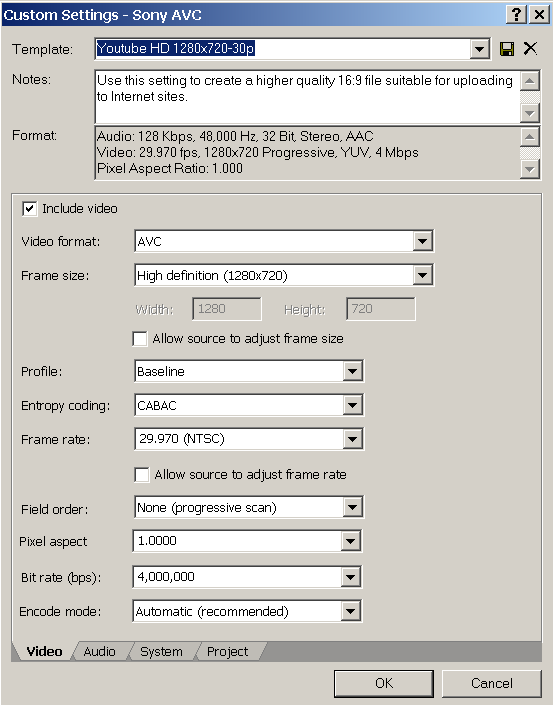Expand the Video format dropdown
The height and width of the screenshot is (705, 553).
(422, 241)
